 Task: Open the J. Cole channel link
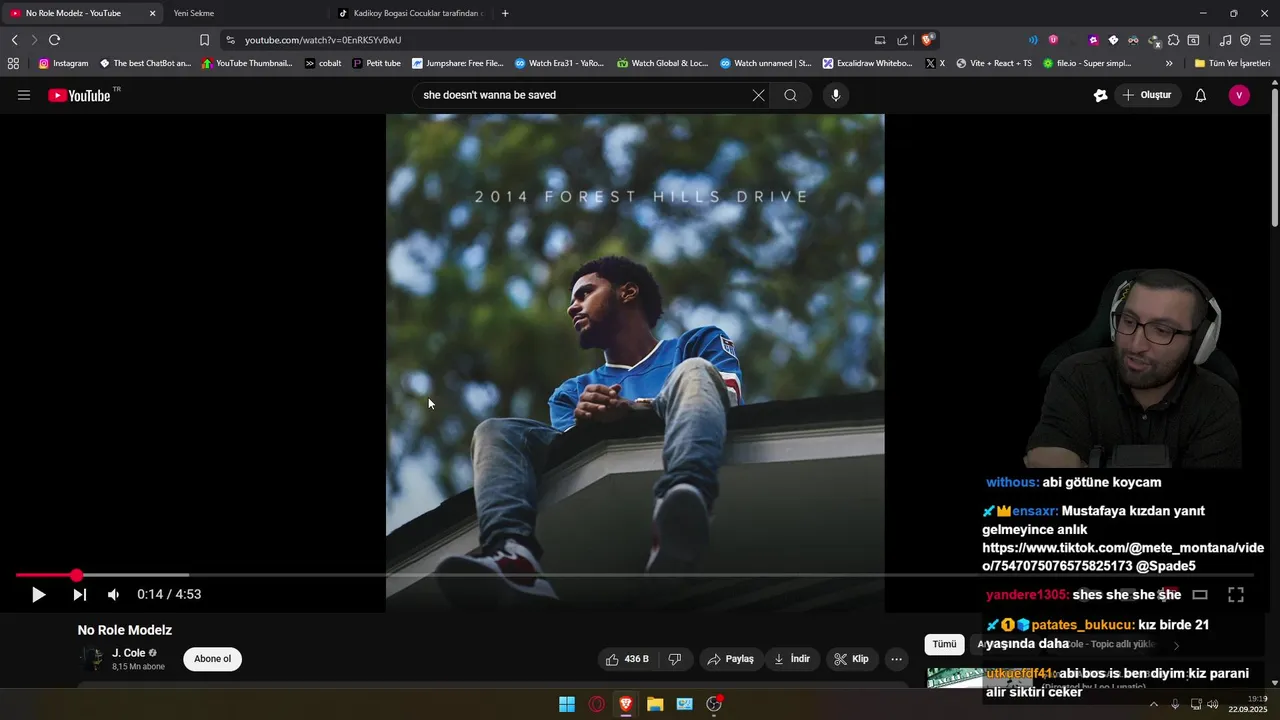coord(128,653)
